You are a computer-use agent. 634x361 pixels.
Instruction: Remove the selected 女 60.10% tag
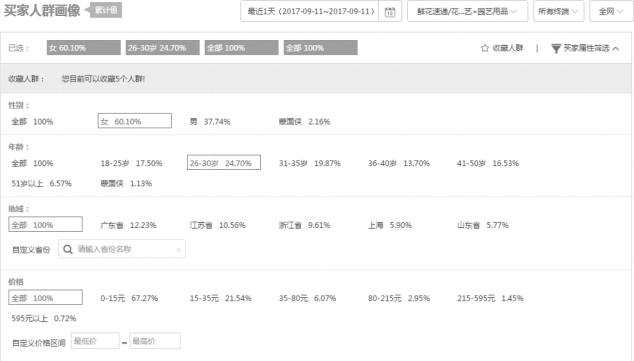pyautogui.click(x=83, y=48)
